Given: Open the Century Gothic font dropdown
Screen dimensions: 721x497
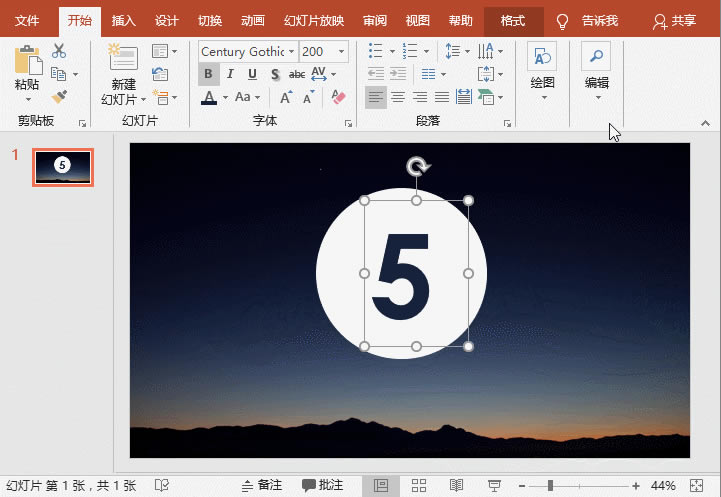Looking at the screenshot, I should click(291, 51).
